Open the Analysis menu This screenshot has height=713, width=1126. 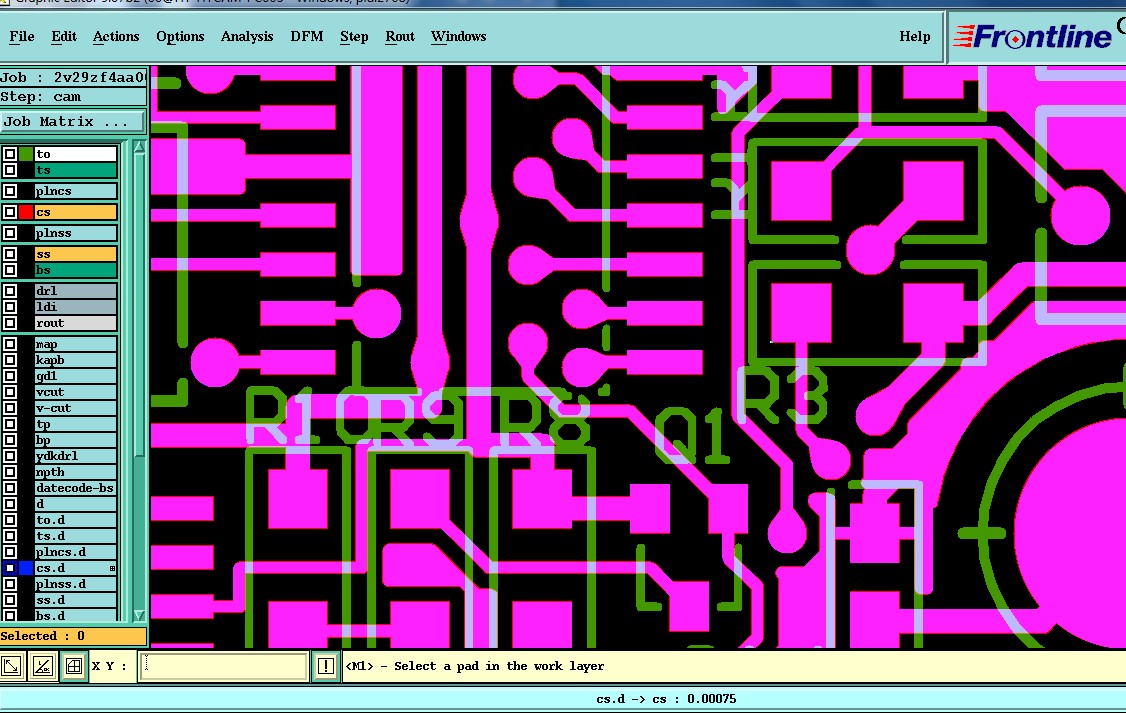[x=247, y=37]
